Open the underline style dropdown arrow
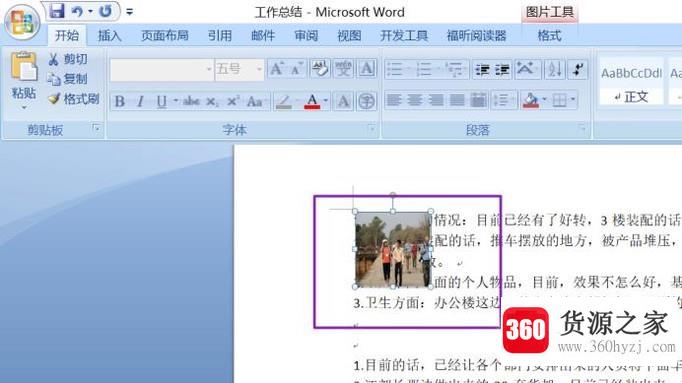This screenshot has width=682, height=383. click(175, 101)
